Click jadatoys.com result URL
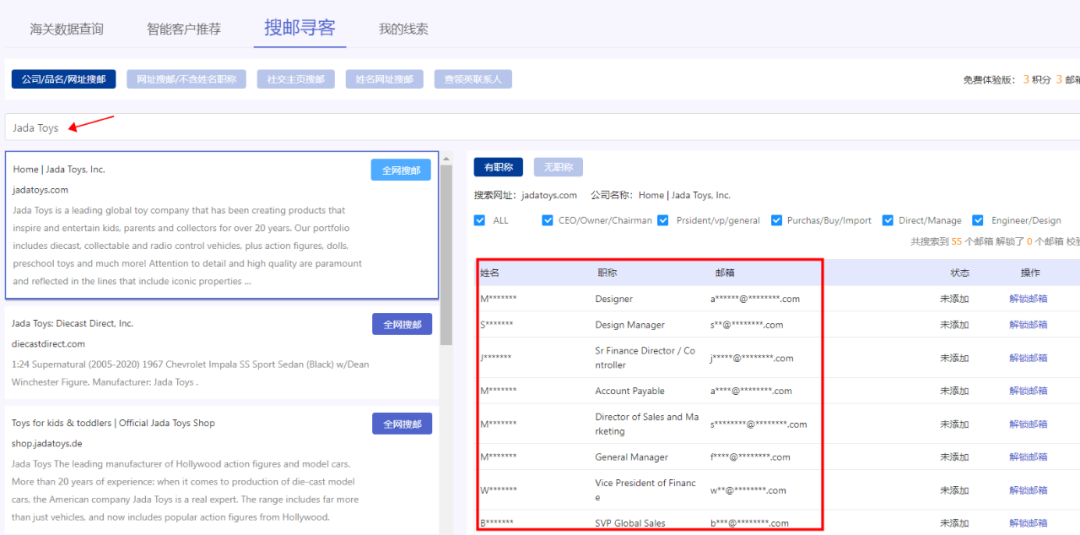Image resolution: width=1080 pixels, height=535 pixels. [x=40, y=190]
